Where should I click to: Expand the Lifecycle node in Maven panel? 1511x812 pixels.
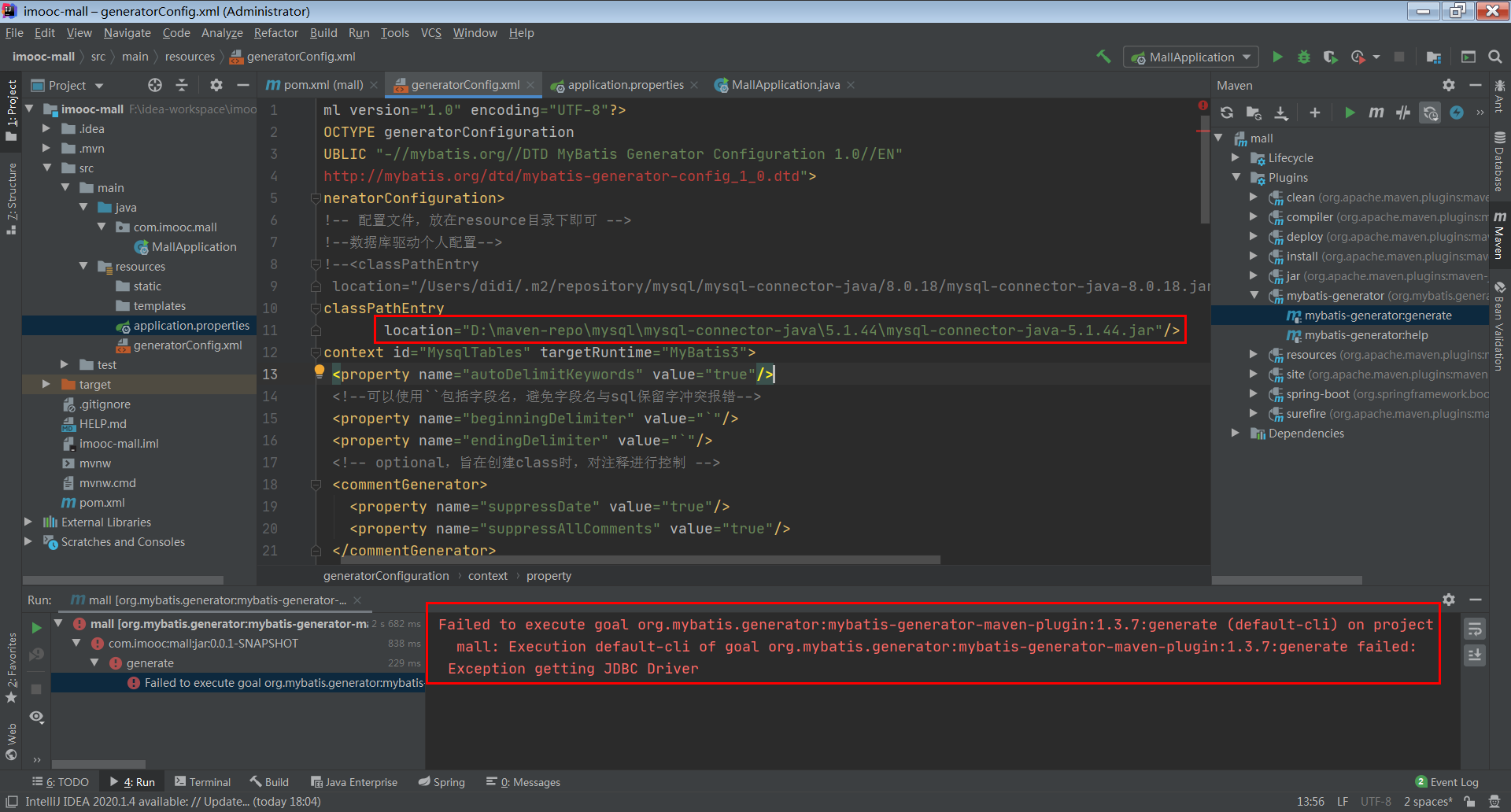[x=1236, y=157]
